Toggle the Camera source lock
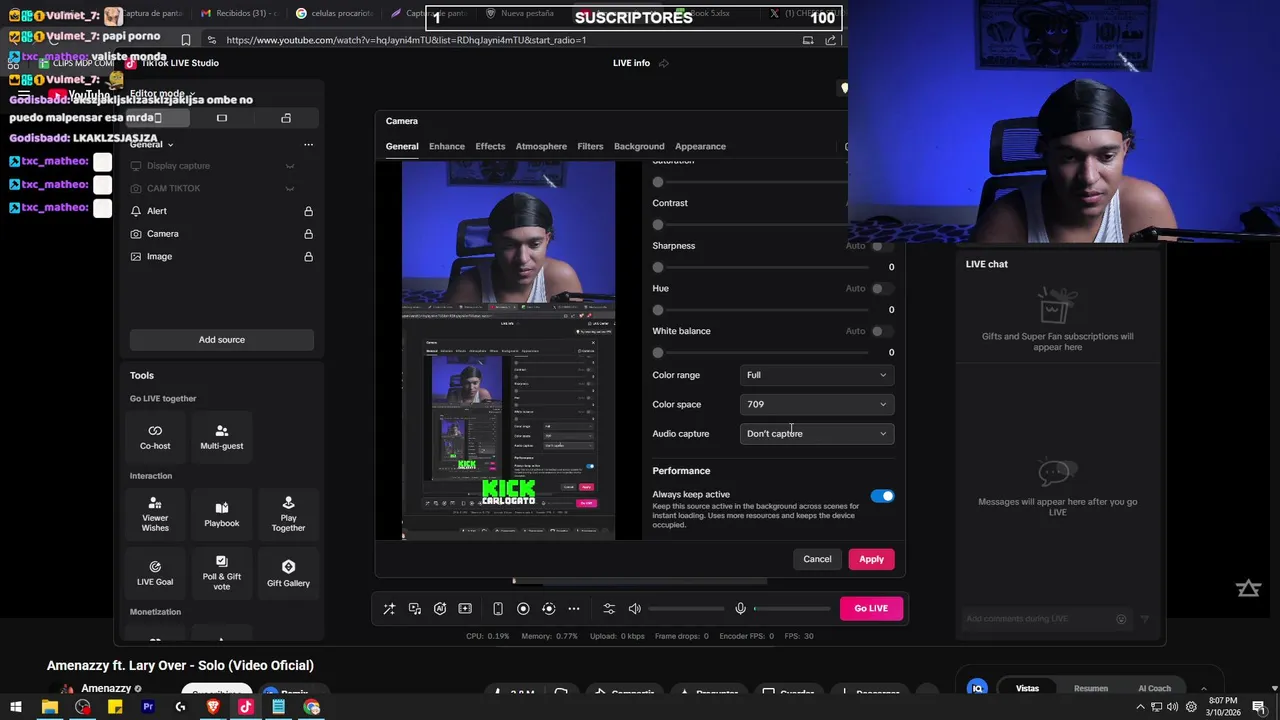1280x720 pixels. point(308,234)
